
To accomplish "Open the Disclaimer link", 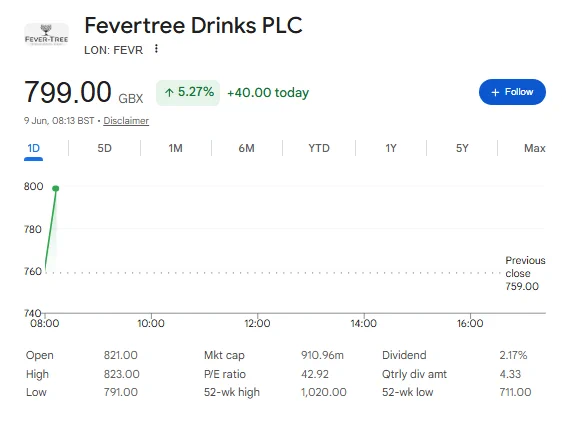I will (x=126, y=121).
